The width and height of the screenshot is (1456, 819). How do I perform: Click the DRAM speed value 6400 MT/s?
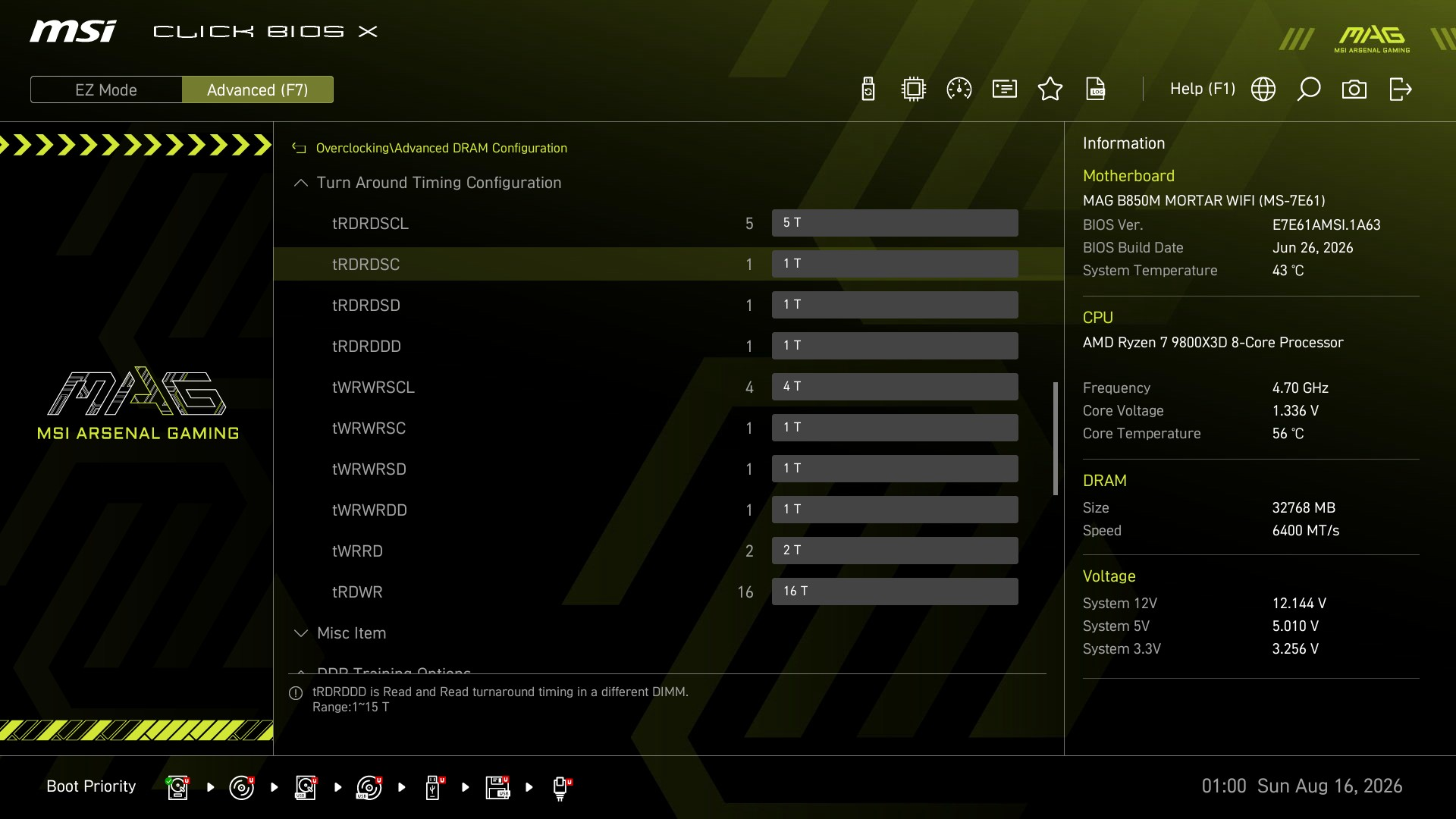point(1306,531)
